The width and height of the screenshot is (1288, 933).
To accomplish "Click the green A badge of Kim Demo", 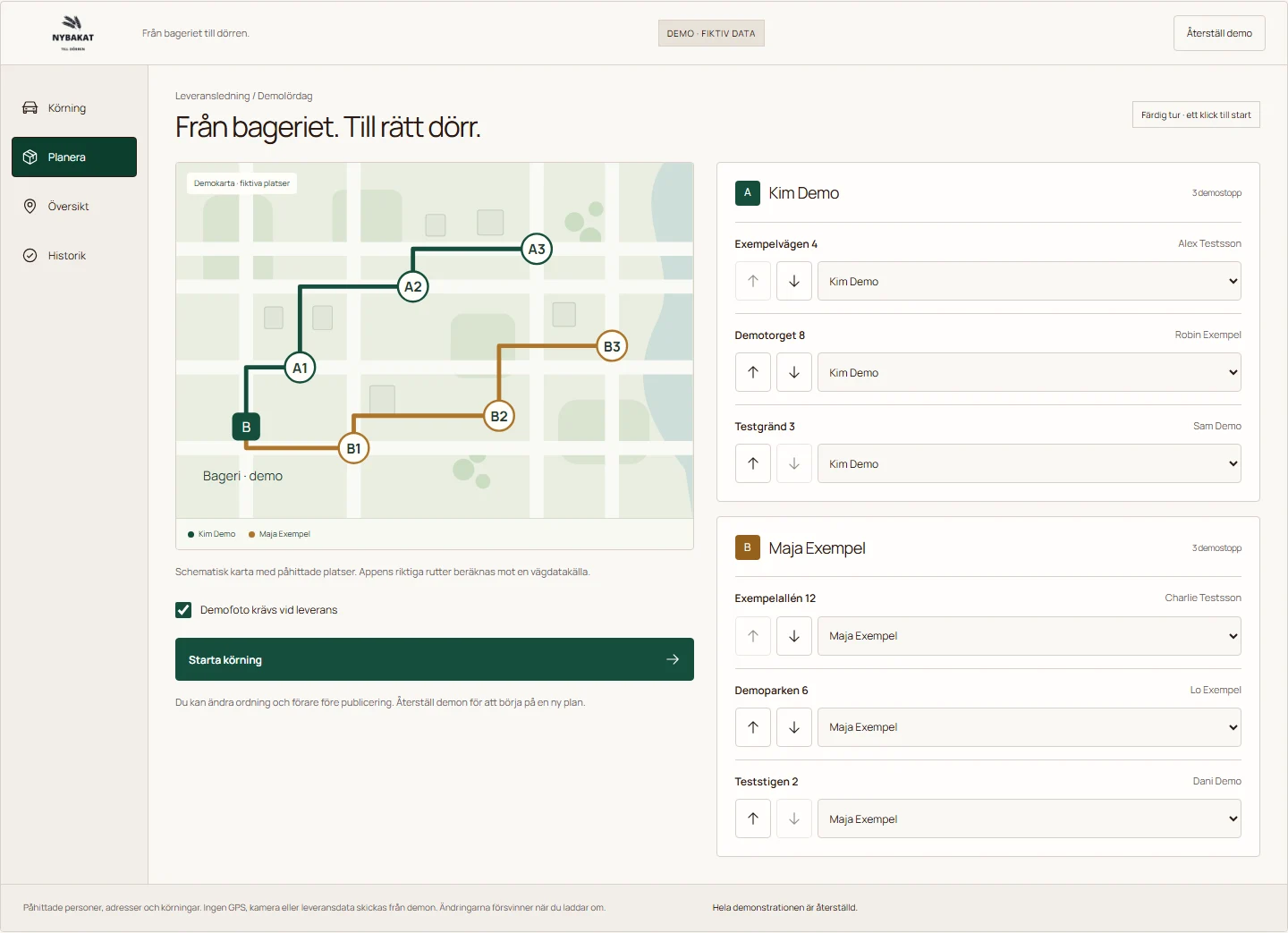I will tap(748, 192).
